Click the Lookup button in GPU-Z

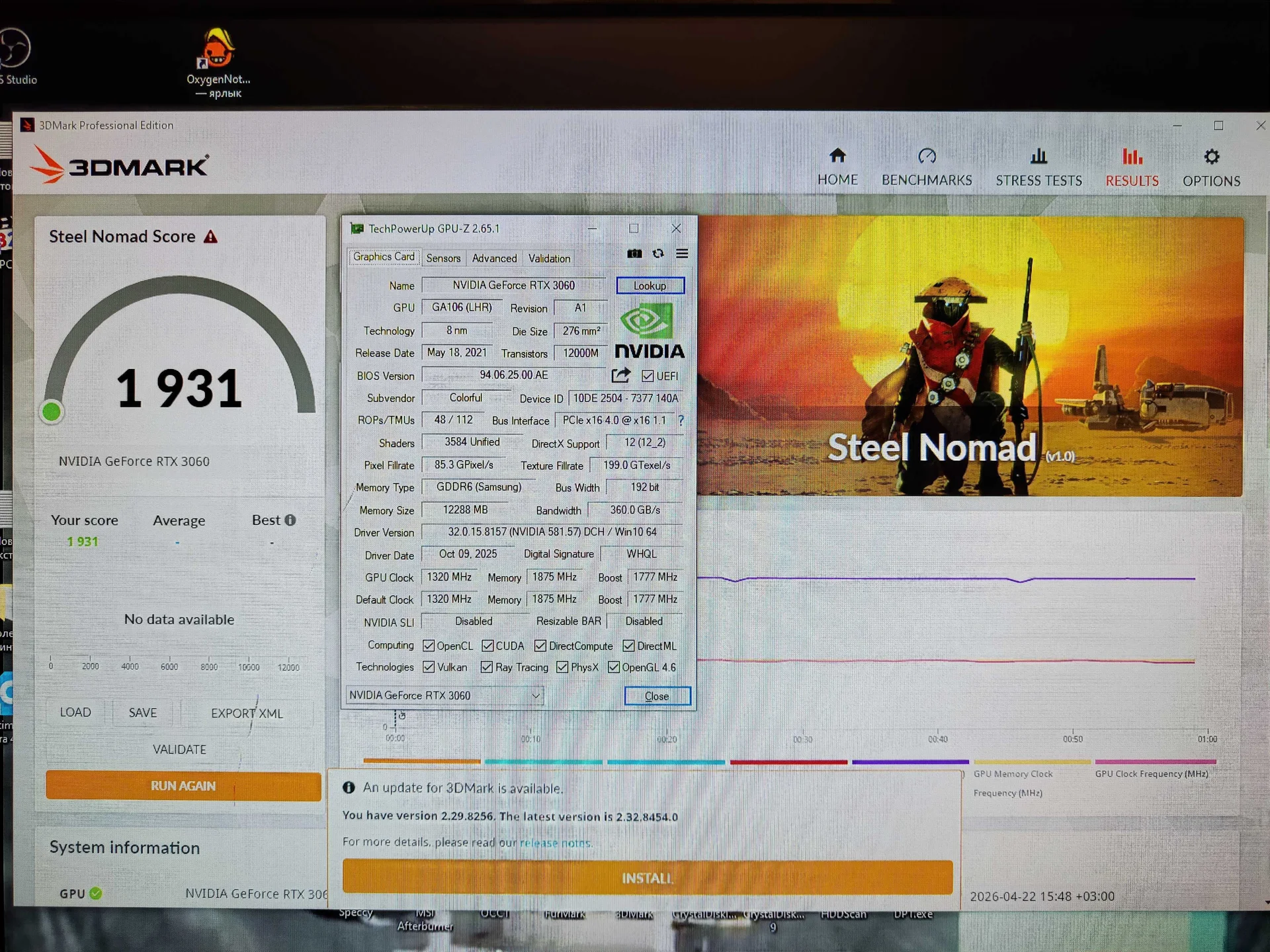point(650,286)
